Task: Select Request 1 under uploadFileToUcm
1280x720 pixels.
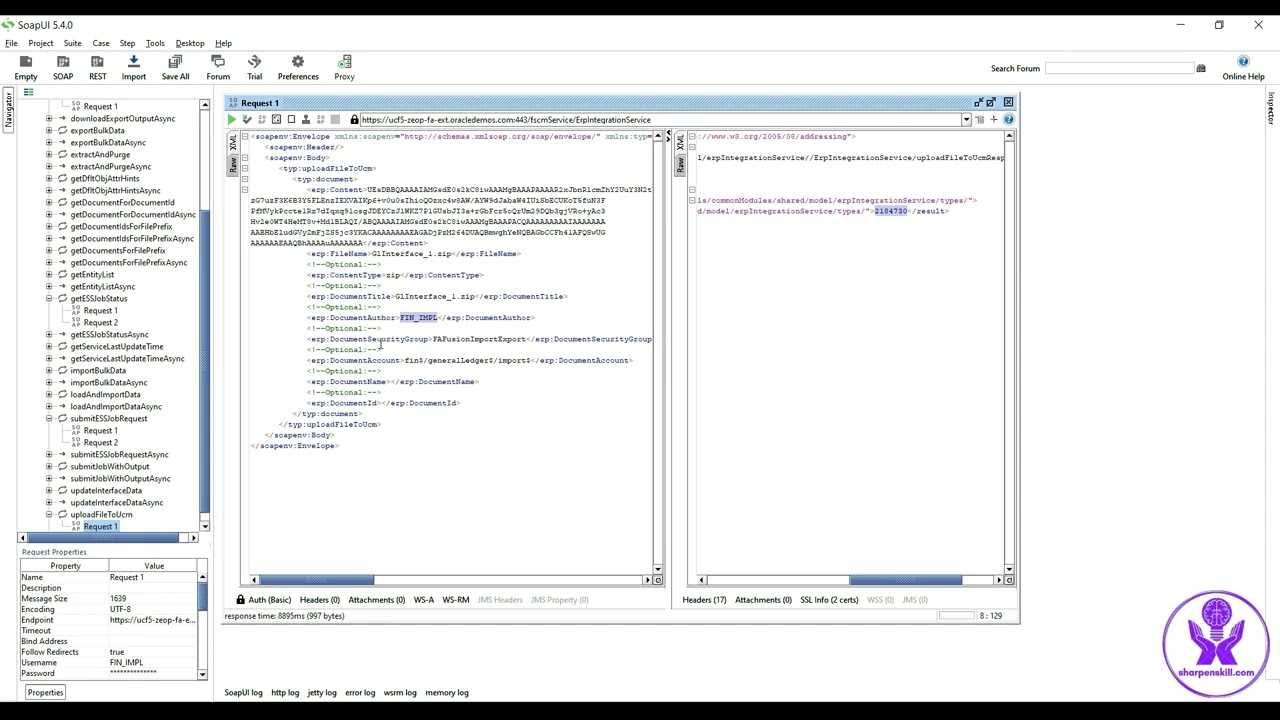Action: click(x=100, y=527)
